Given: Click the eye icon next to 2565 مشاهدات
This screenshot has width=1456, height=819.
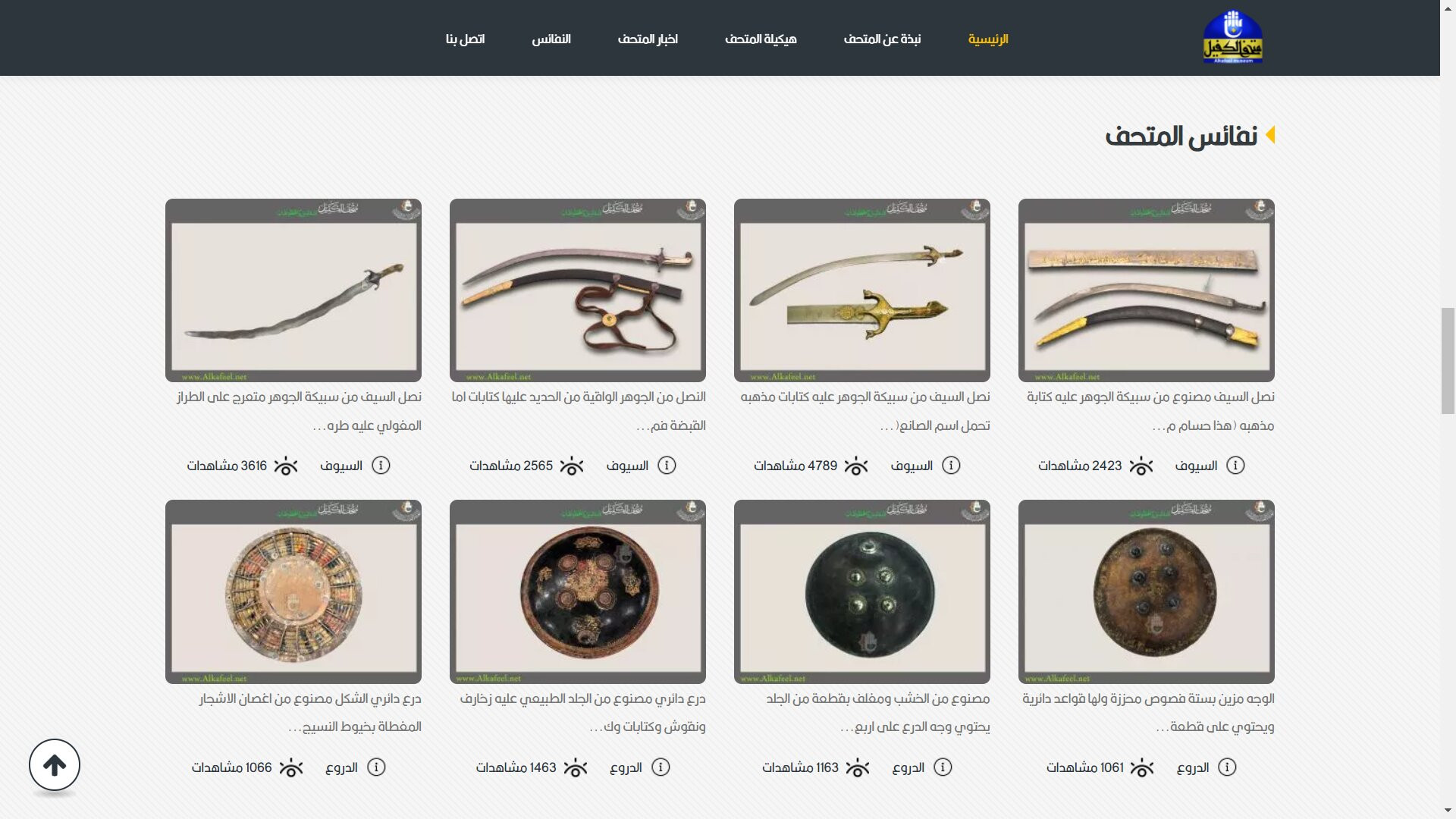Looking at the screenshot, I should point(572,466).
